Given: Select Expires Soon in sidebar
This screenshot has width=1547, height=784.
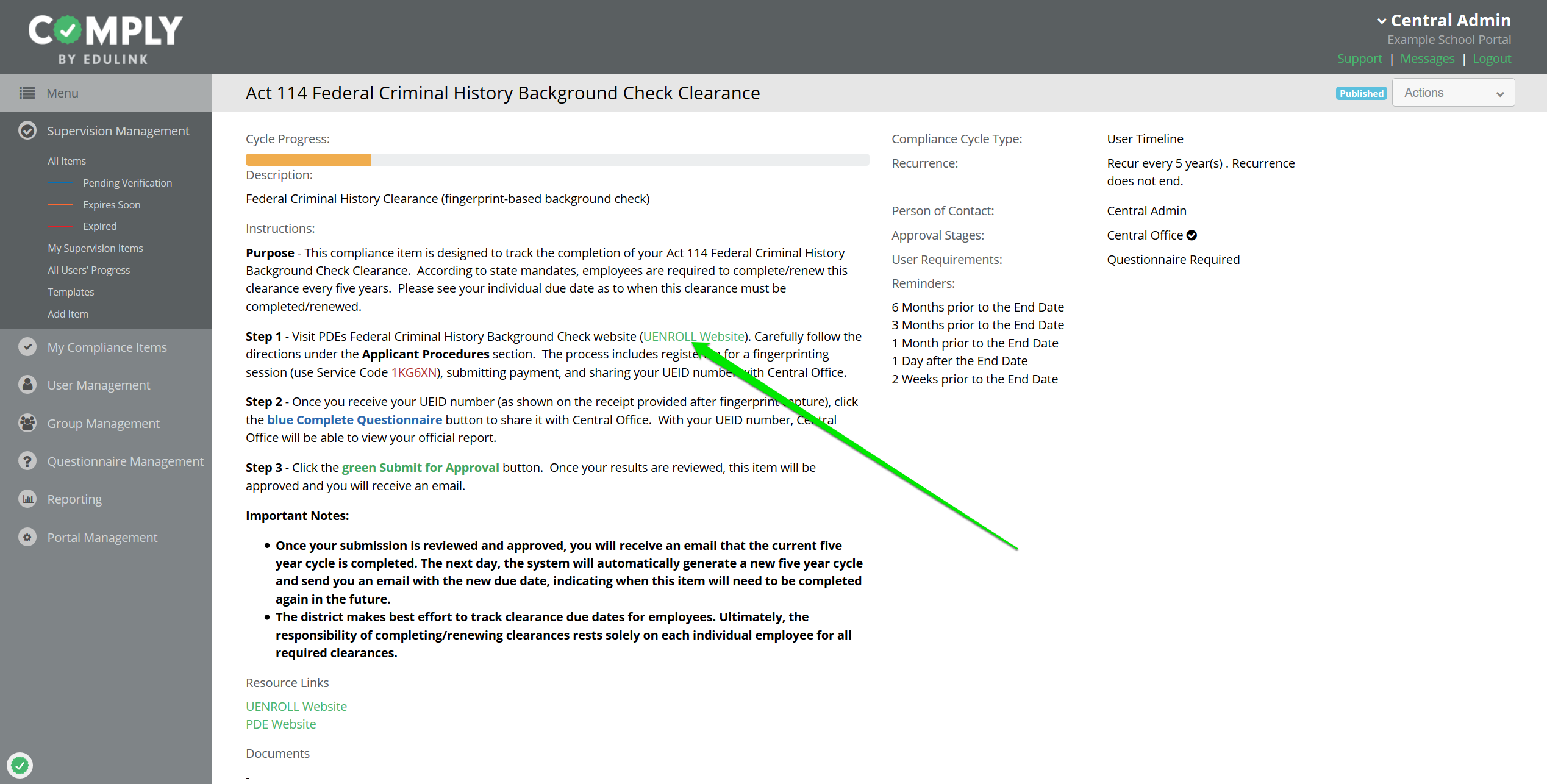Looking at the screenshot, I should pos(112,205).
